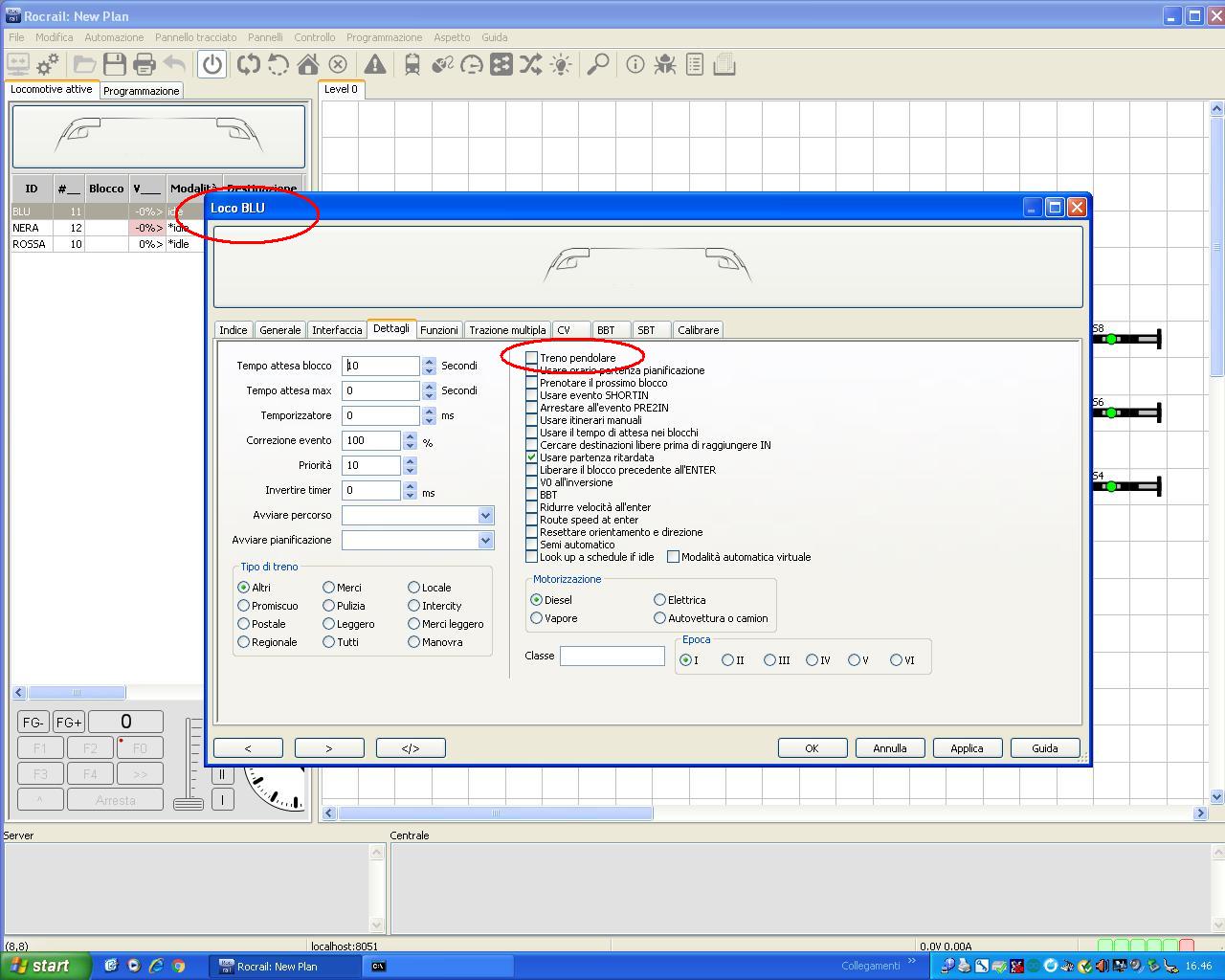This screenshot has height=980, width=1225.
Task: Open the Avviare pianificazione dropdown
Action: click(x=485, y=540)
